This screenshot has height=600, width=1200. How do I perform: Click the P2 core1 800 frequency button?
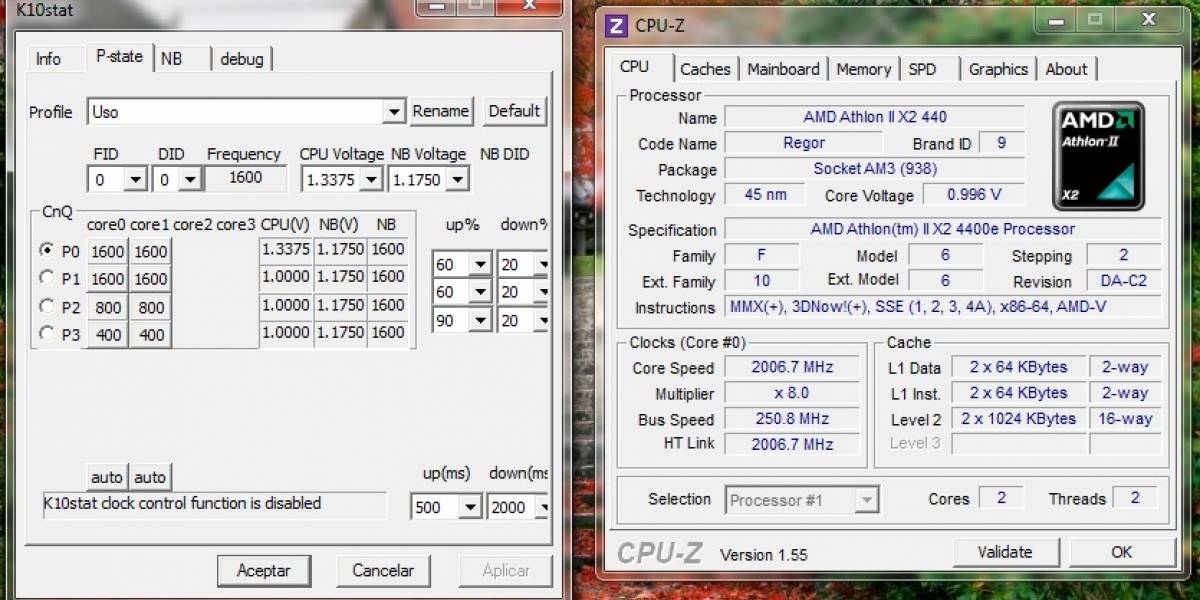pyautogui.click(x=151, y=308)
